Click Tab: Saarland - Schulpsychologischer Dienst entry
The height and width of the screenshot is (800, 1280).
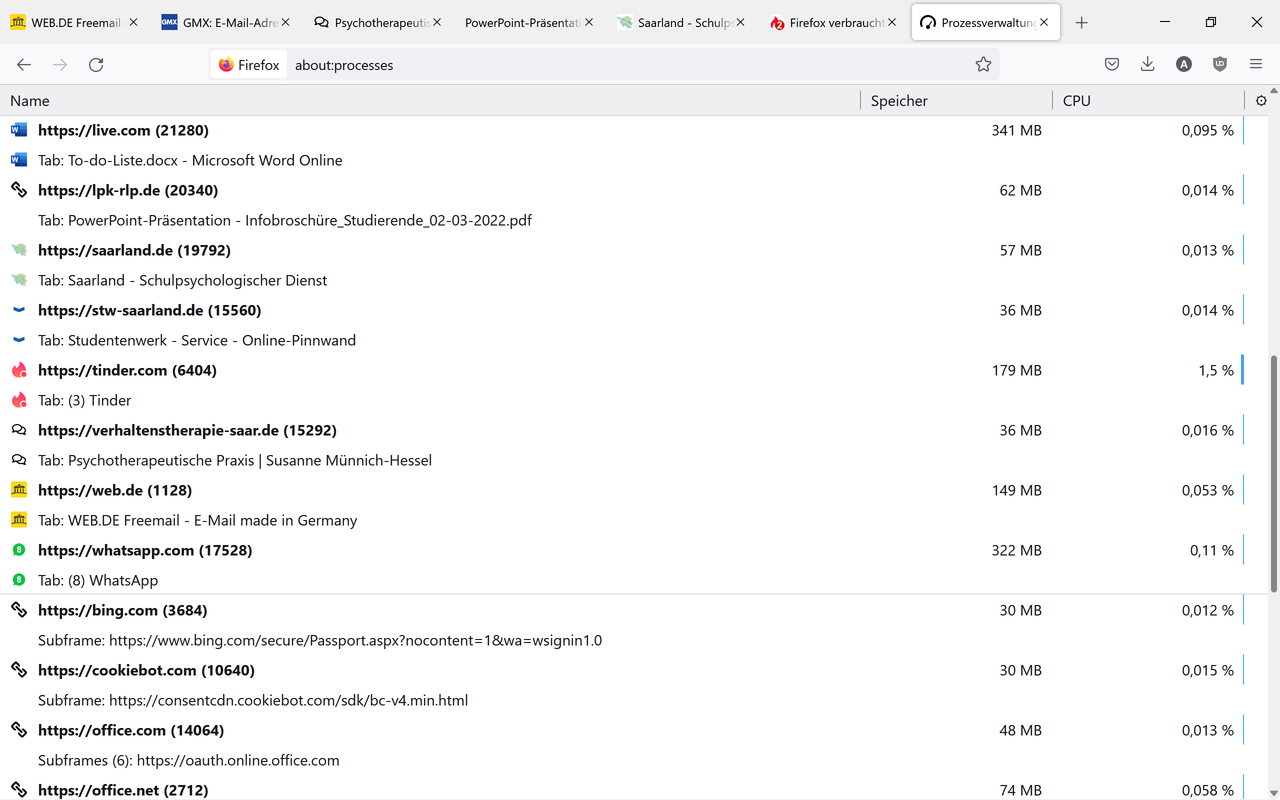coord(183,280)
